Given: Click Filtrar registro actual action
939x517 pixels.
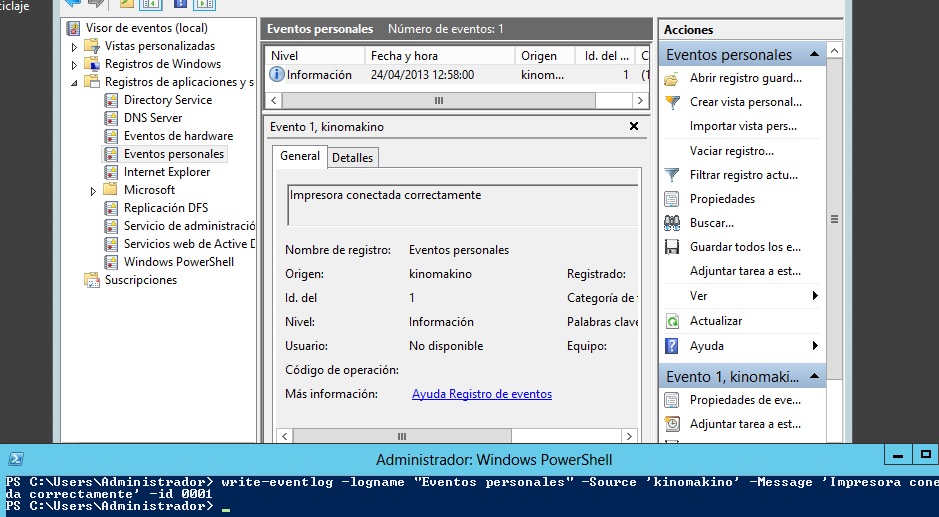Looking at the screenshot, I should (745, 175).
